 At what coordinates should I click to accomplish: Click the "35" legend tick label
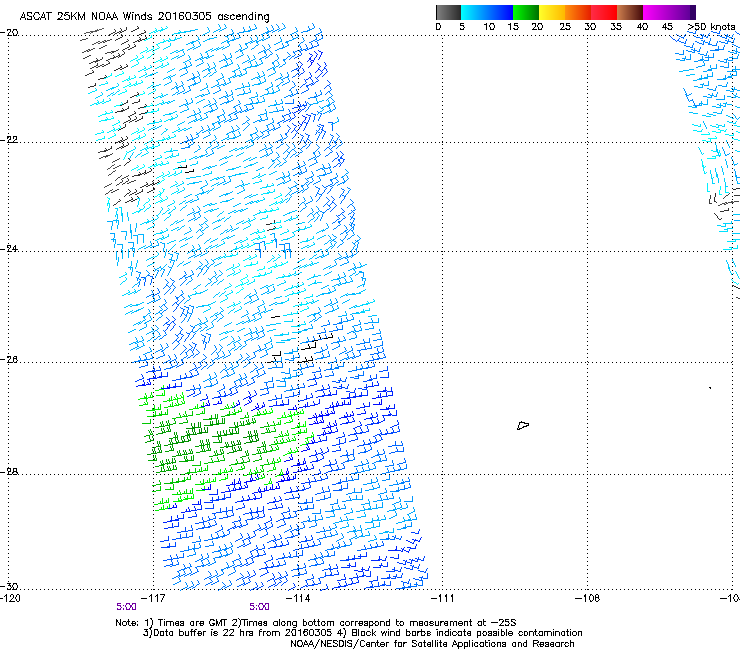point(616,27)
